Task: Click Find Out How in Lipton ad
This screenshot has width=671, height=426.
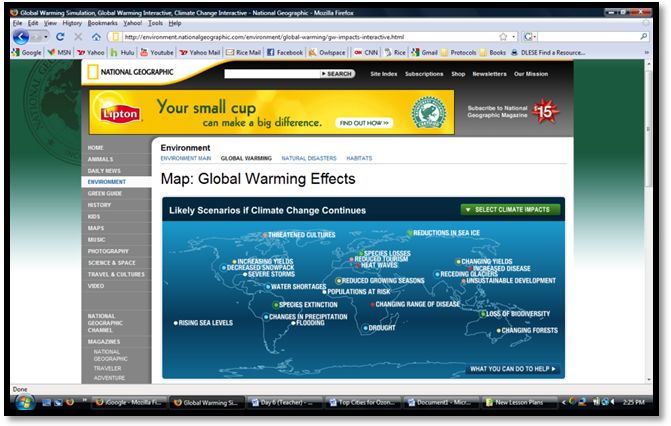Action: tap(364, 123)
